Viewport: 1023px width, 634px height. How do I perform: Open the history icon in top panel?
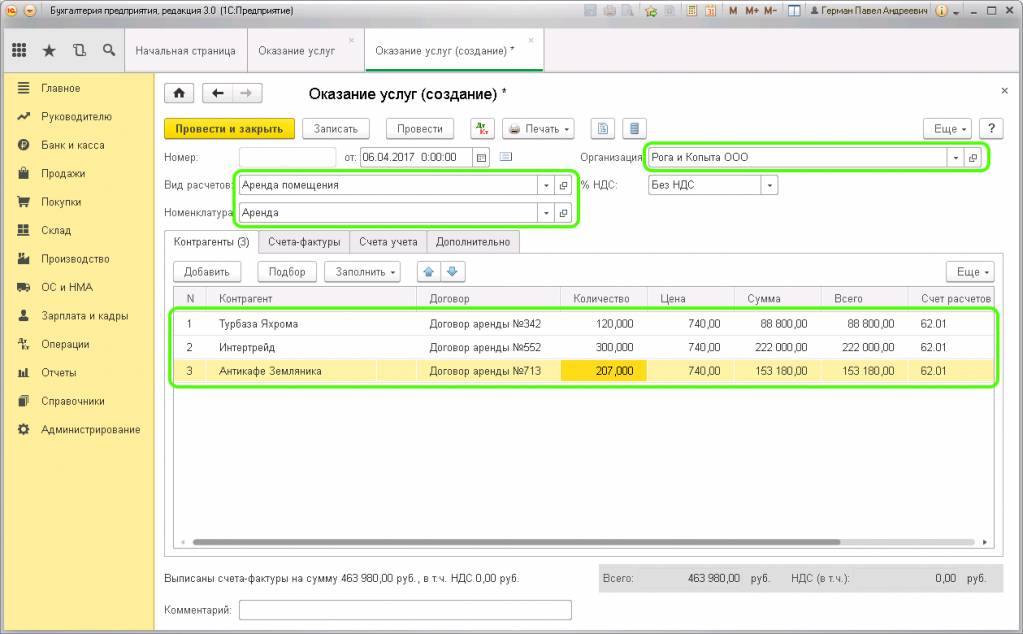pyautogui.click(x=79, y=50)
